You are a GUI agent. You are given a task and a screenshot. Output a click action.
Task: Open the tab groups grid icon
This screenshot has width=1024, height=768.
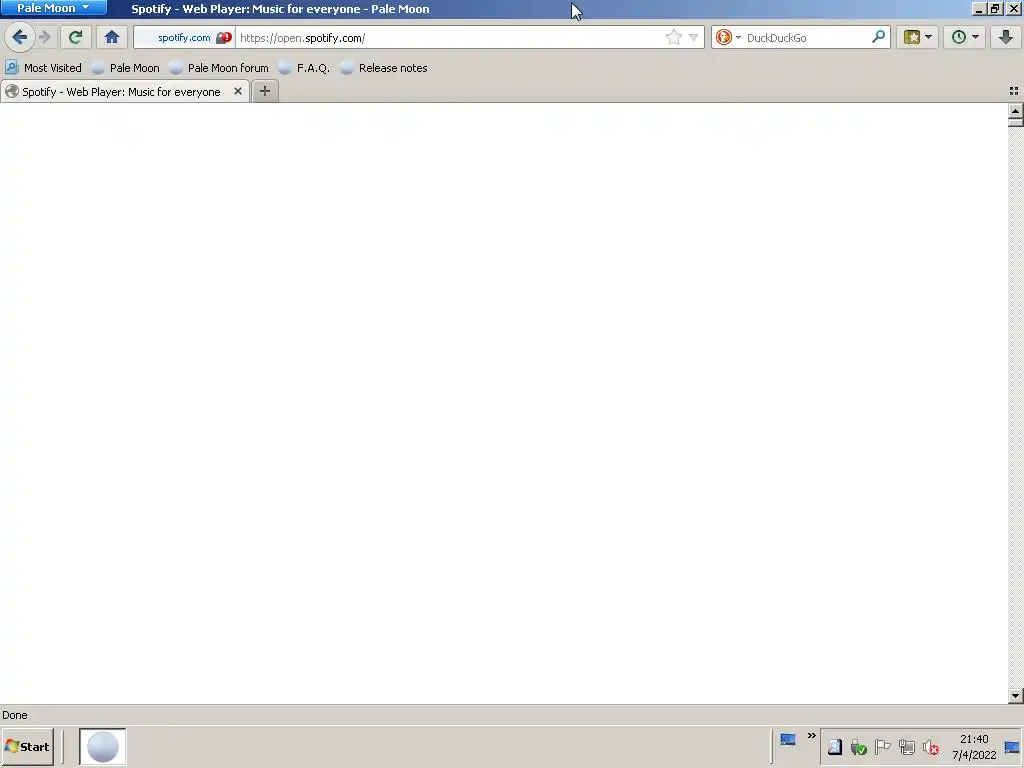(1014, 91)
